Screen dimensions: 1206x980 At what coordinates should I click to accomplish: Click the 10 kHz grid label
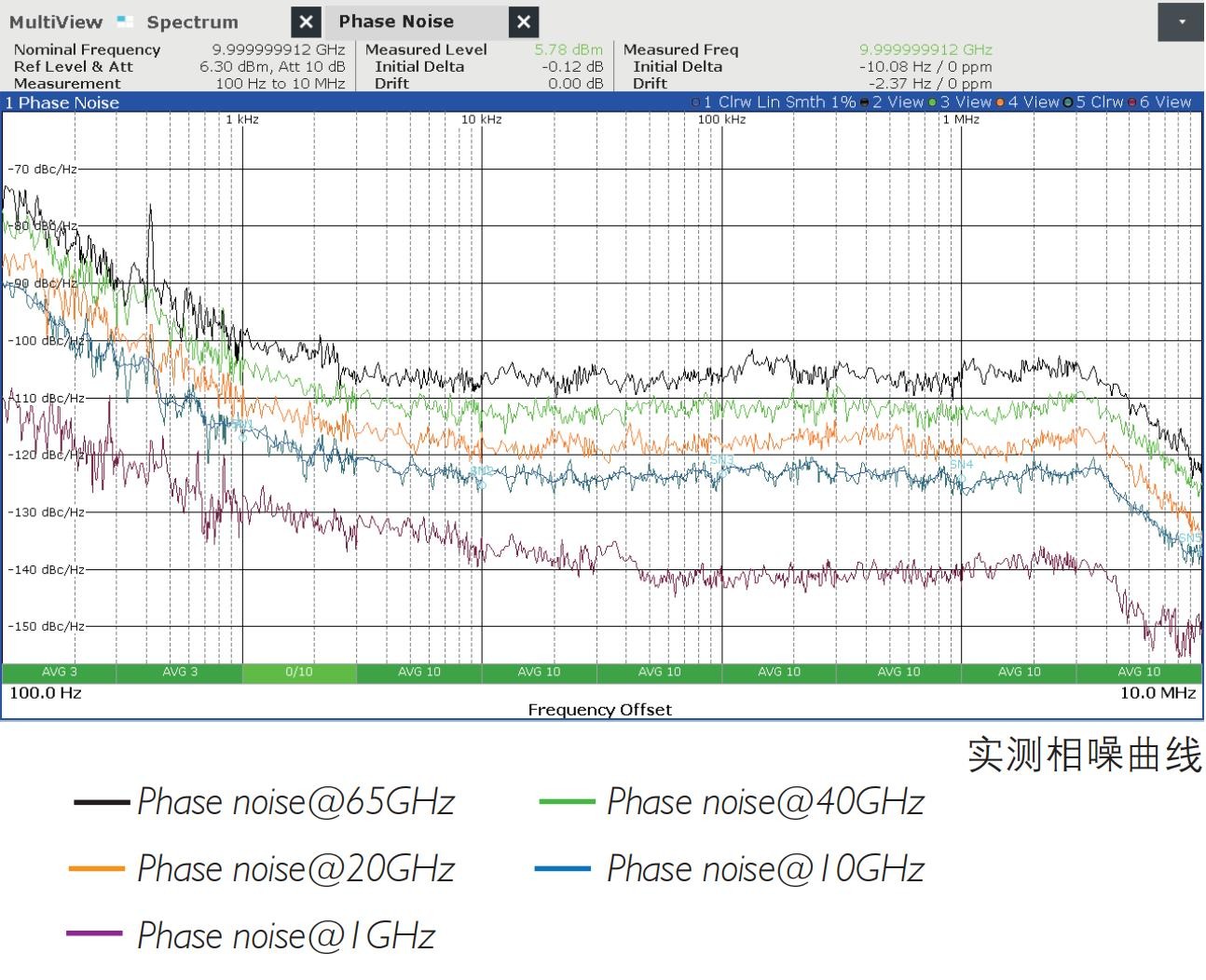pos(482,119)
